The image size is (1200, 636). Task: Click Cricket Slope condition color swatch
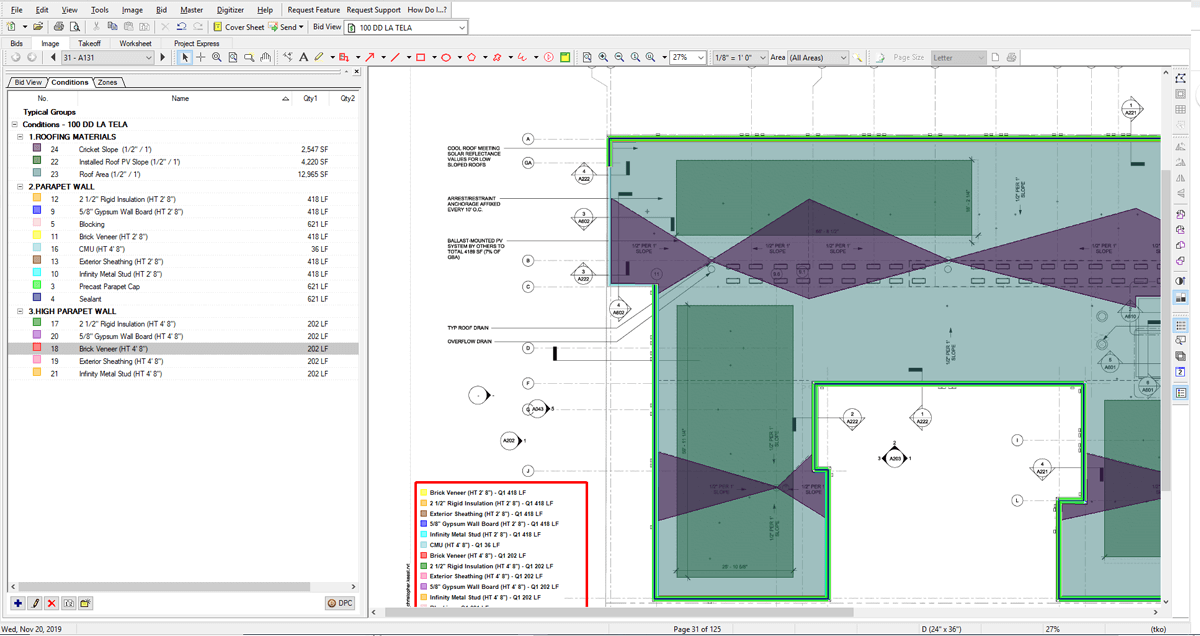37,149
